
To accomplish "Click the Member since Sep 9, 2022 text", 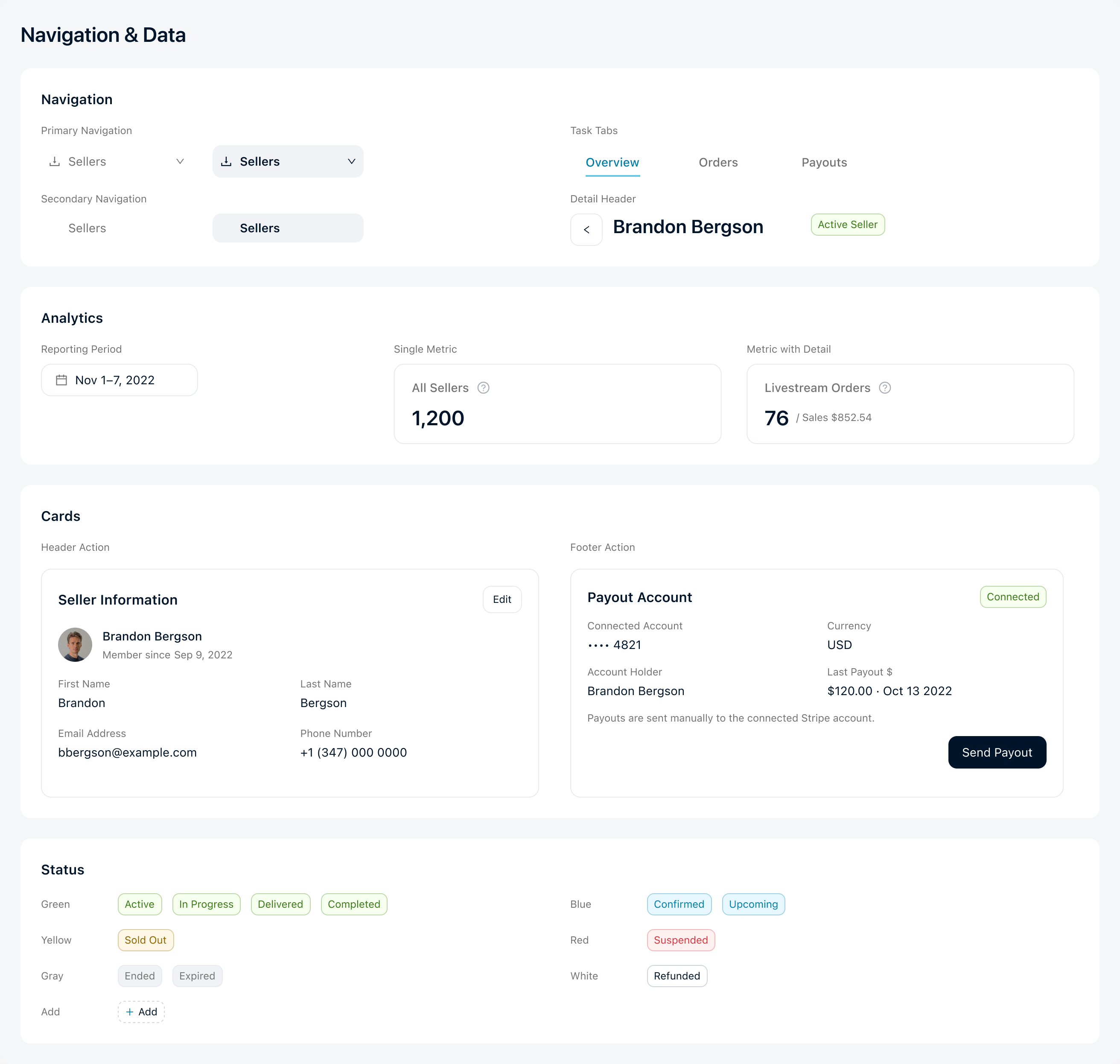I will 167,655.
